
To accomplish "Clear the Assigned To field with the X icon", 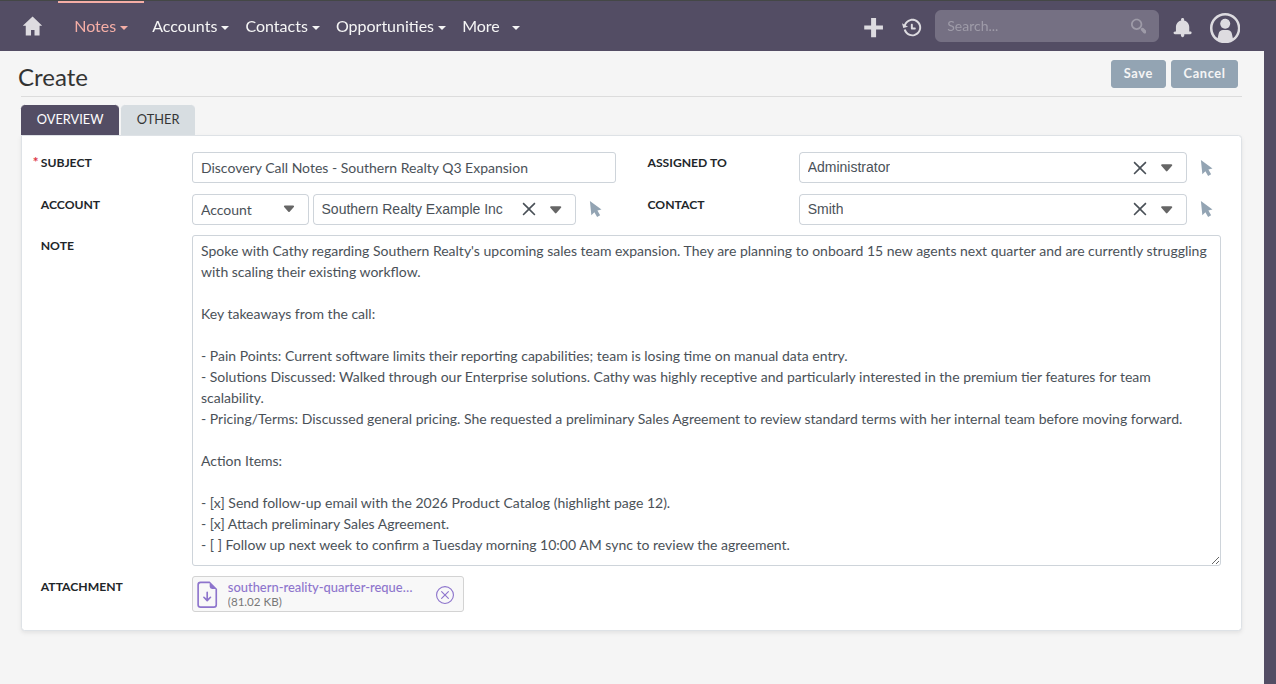I will pos(1139,167).
